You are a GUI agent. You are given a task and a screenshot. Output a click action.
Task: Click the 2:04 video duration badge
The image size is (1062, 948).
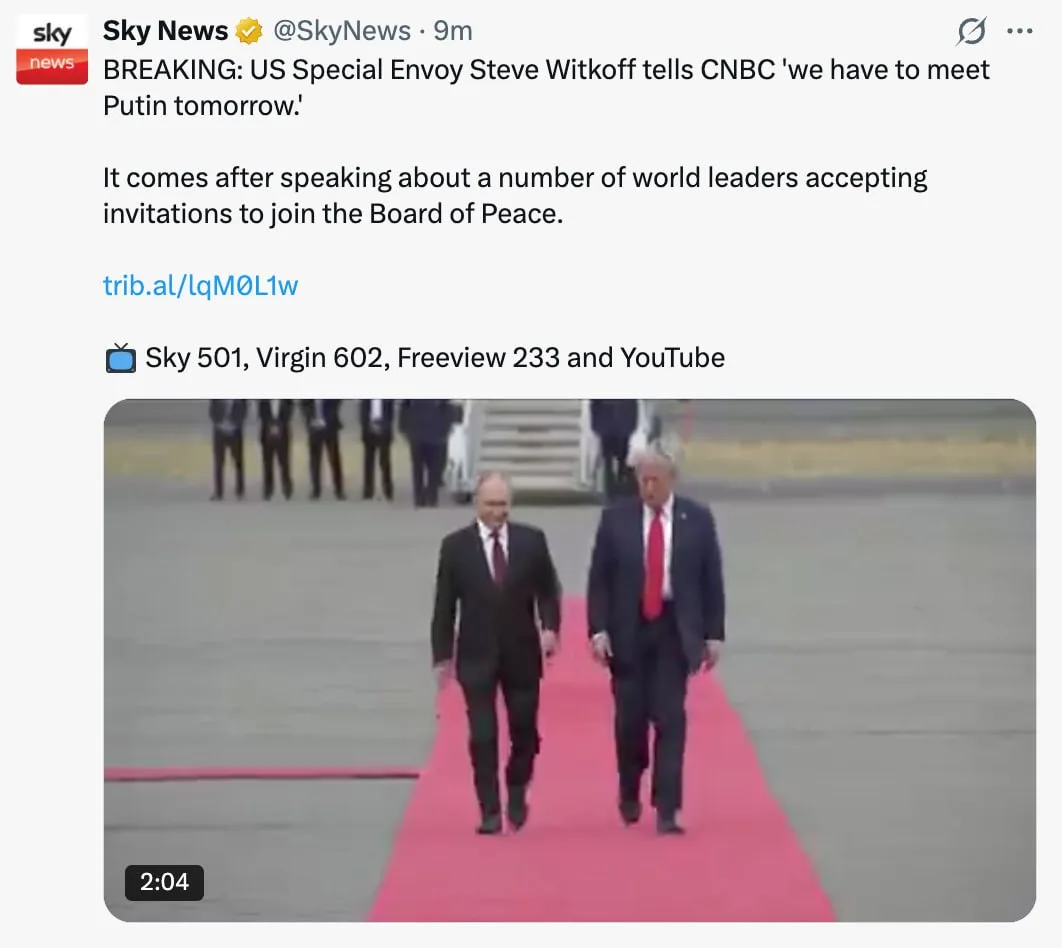164,882
